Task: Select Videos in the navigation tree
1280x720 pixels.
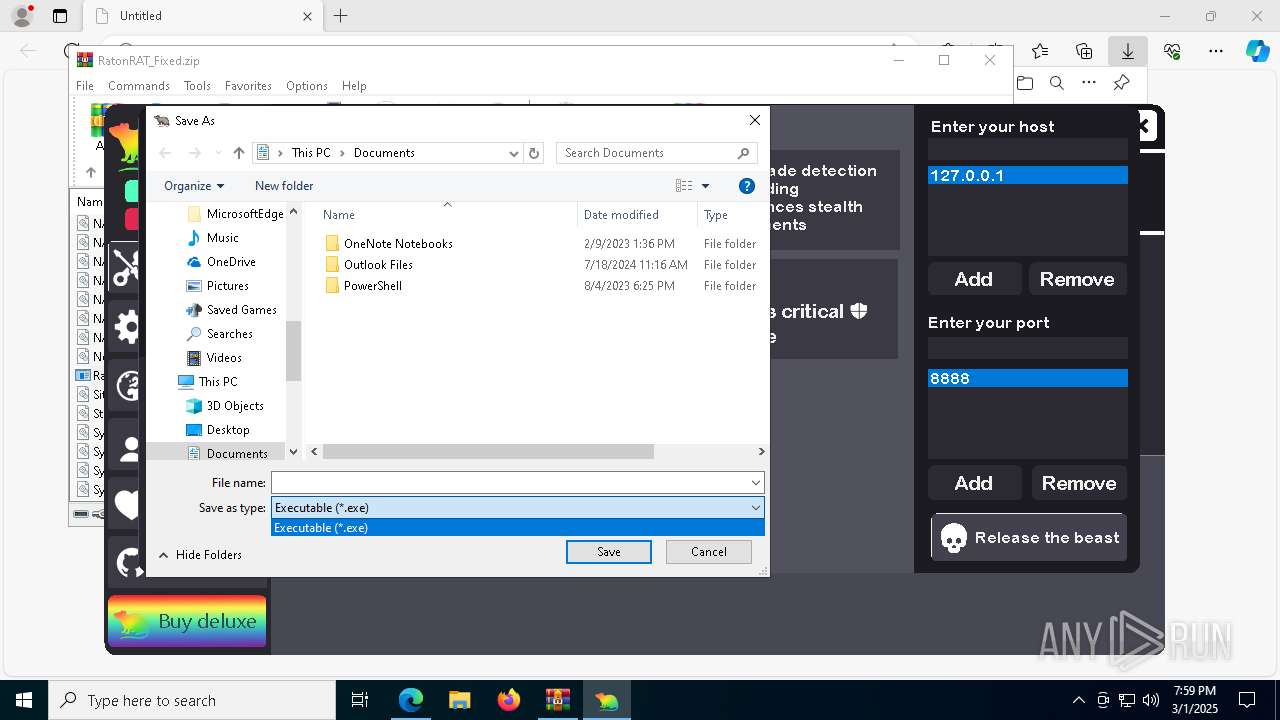Action: click(224, 358)
